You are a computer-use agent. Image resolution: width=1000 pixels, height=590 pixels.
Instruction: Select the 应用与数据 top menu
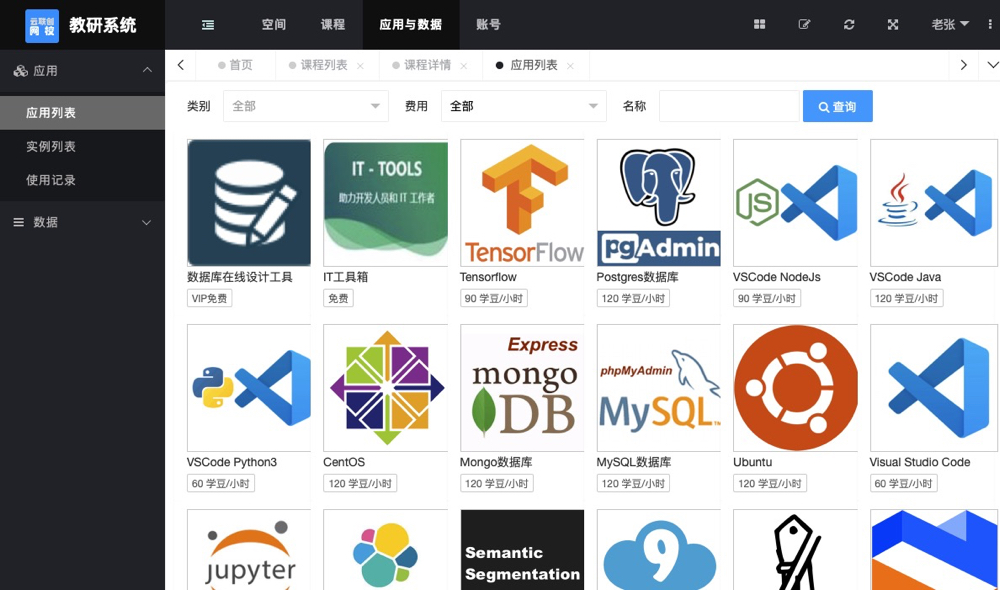pos(411,24)
